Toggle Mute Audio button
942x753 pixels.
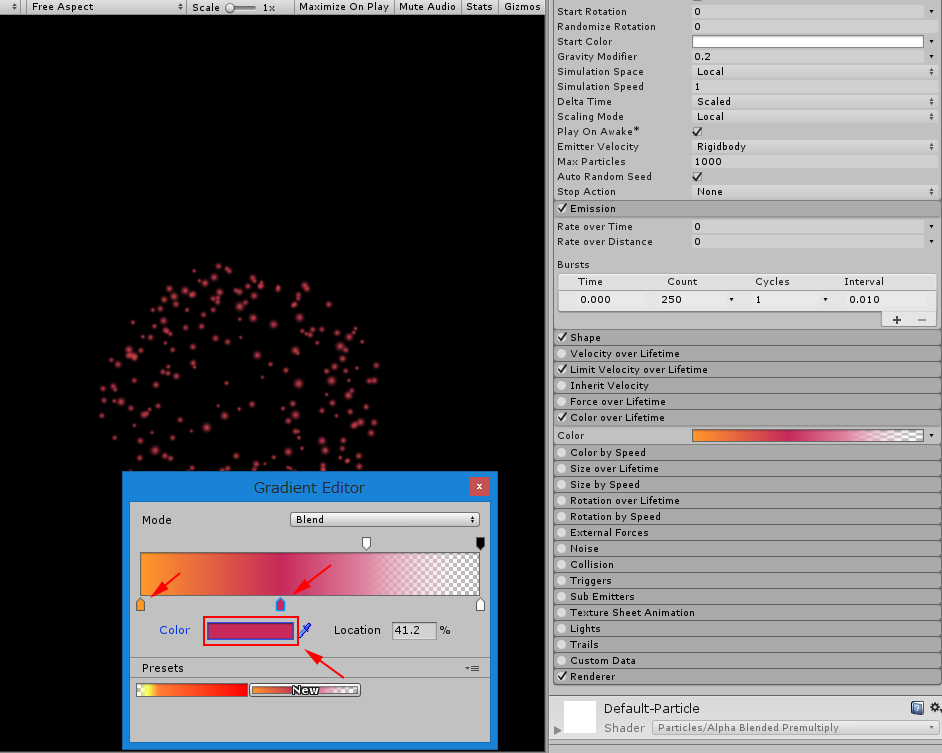(427, 7)
